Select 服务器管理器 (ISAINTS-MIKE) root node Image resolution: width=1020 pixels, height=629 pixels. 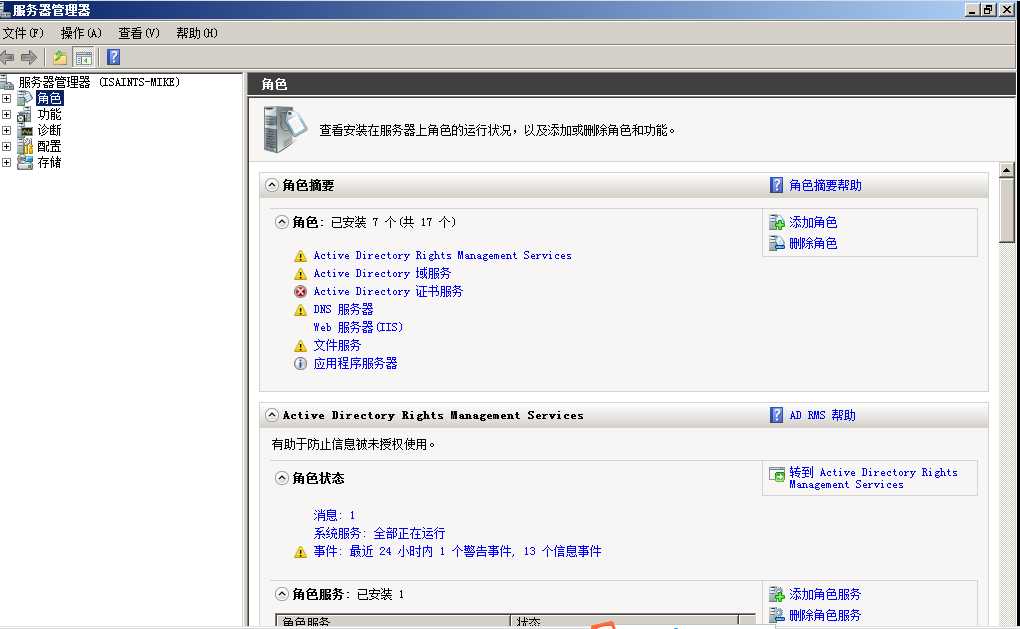(x=99, y=82)
